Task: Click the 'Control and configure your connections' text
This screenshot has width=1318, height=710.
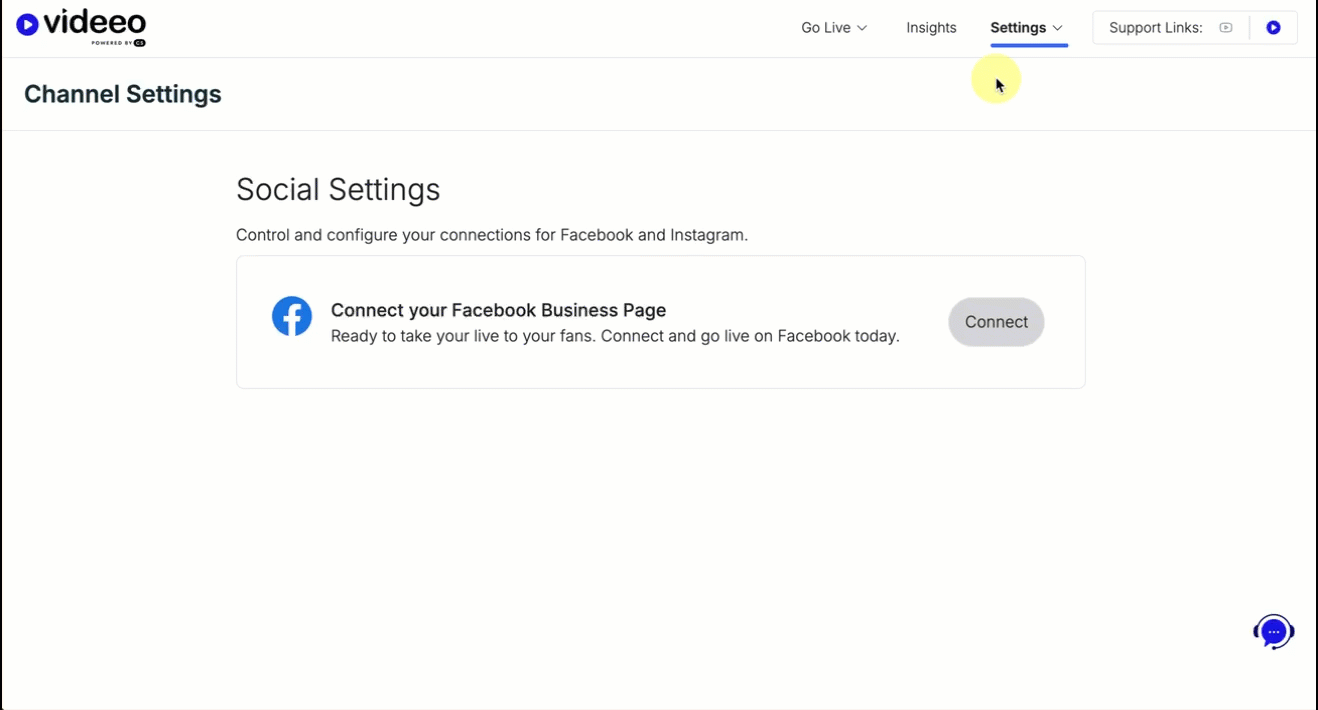Action: point(492,235)
